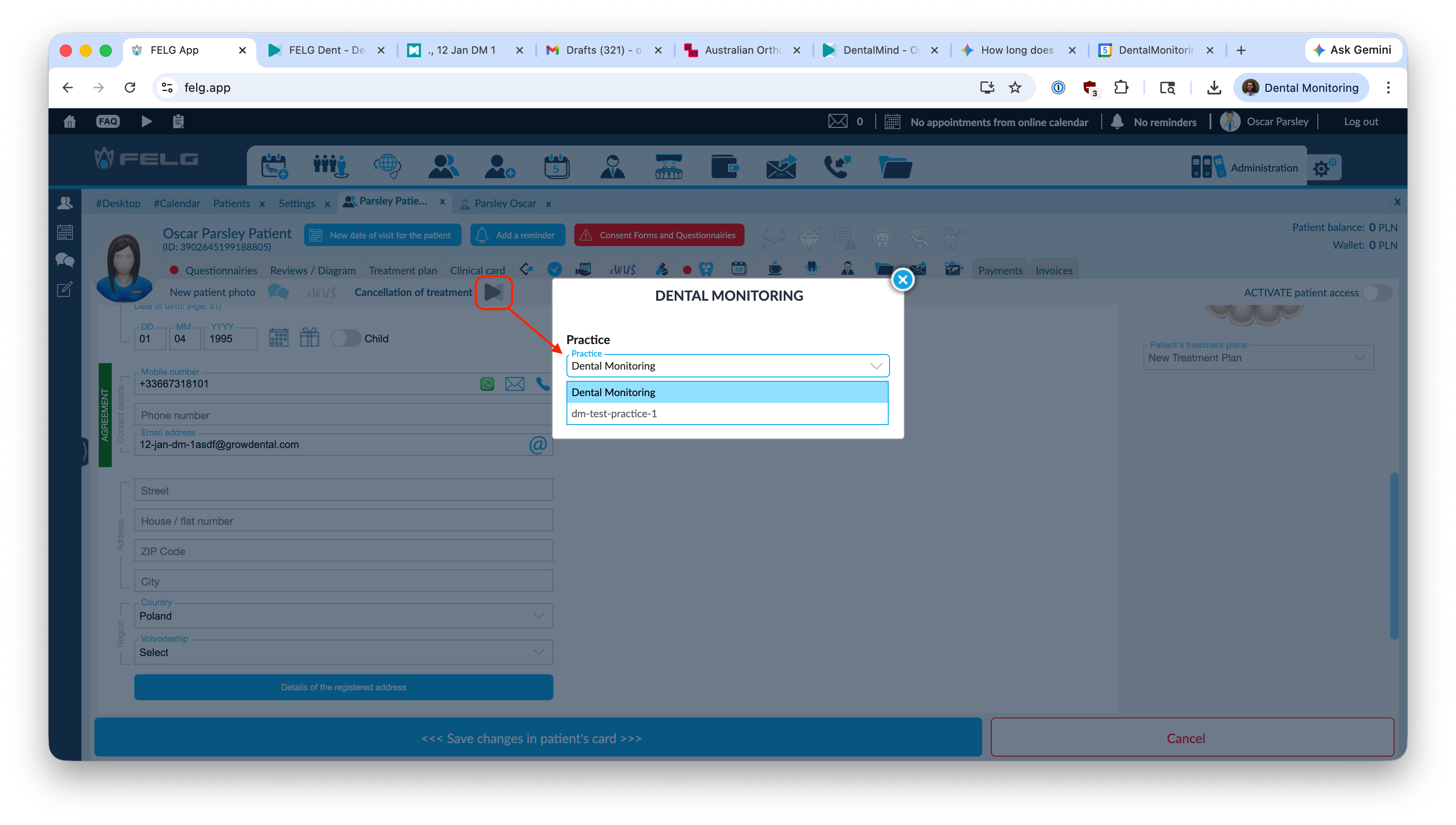Click the red Cancel button
Viewport: 1456px width, 825px height.
(1191, 738)
